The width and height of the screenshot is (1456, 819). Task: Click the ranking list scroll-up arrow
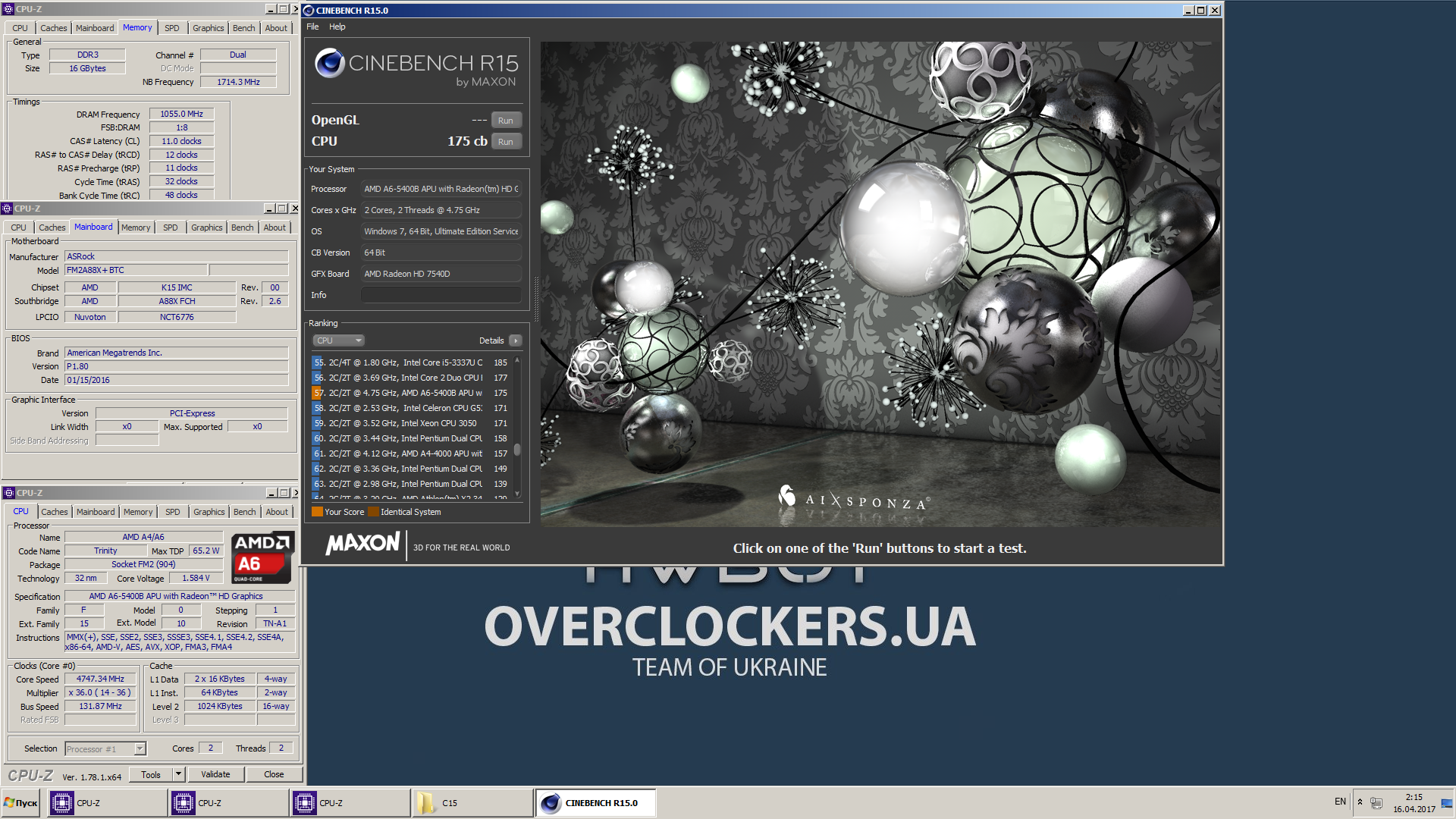pos(517,360)
